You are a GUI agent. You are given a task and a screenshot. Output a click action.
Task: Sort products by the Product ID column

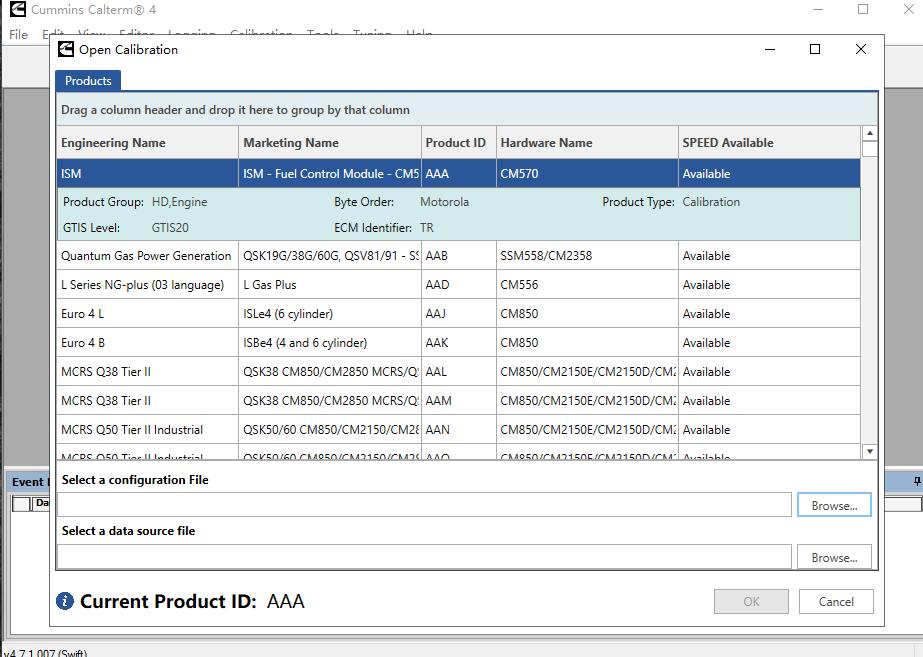click(x=456, y=142)
